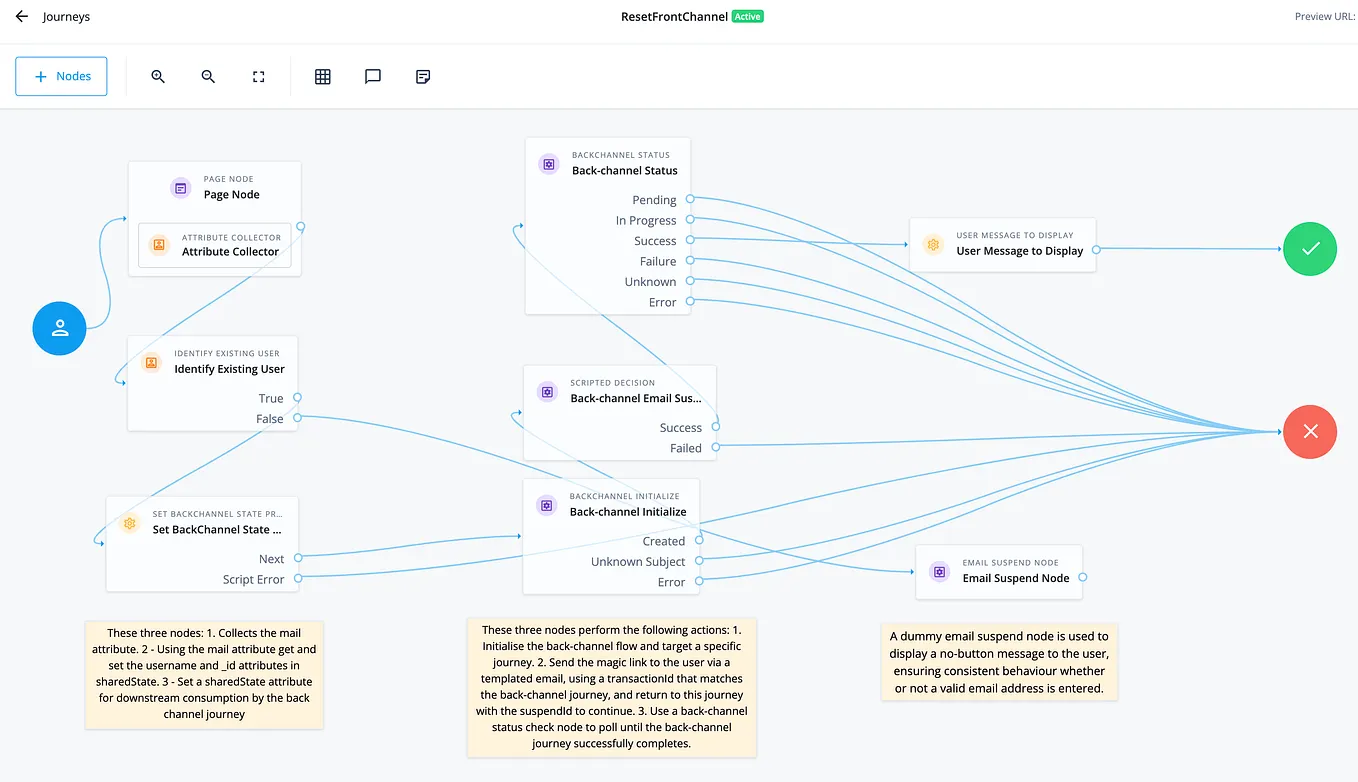Click the Back-channel Status node icon
Viewport: 1358px width, 782px height.
tap(548, 163)
